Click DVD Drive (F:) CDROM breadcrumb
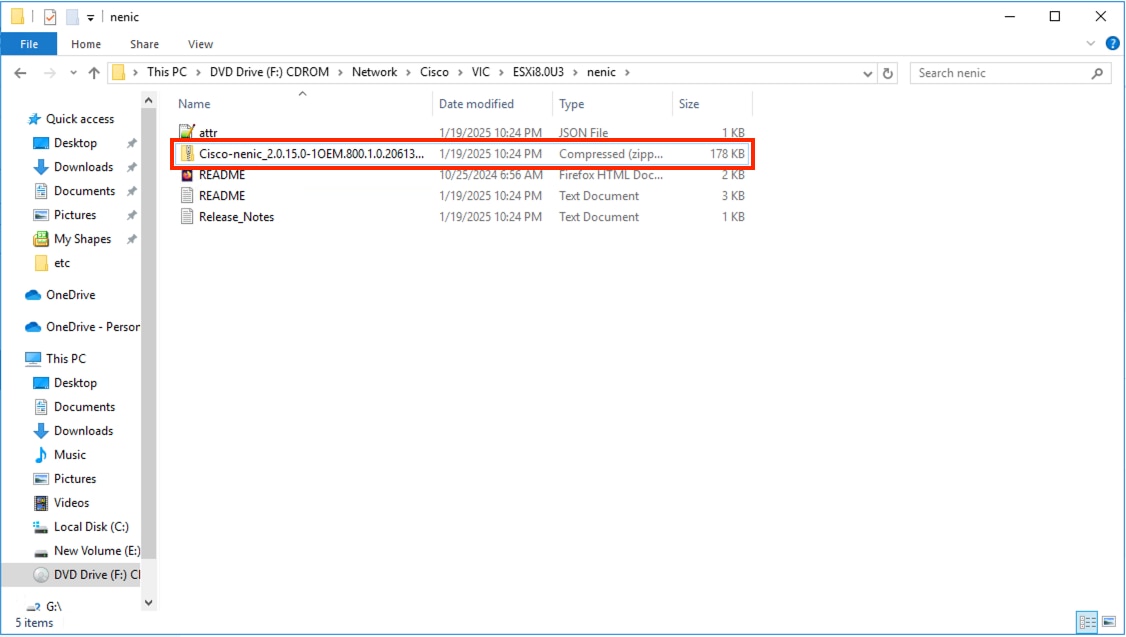Image resolution: width=1126 pixels, height=637 pixels. click(x=269, y=72)
